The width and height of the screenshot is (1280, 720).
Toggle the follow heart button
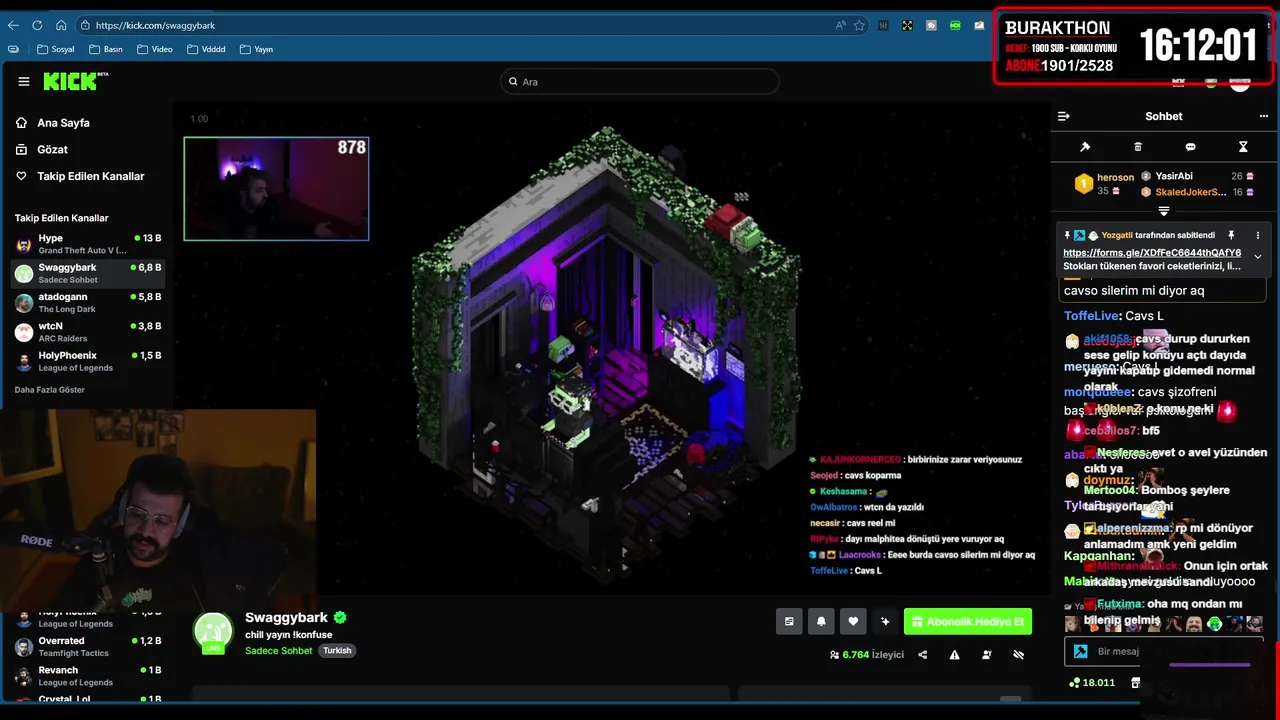tap(853, 621)
